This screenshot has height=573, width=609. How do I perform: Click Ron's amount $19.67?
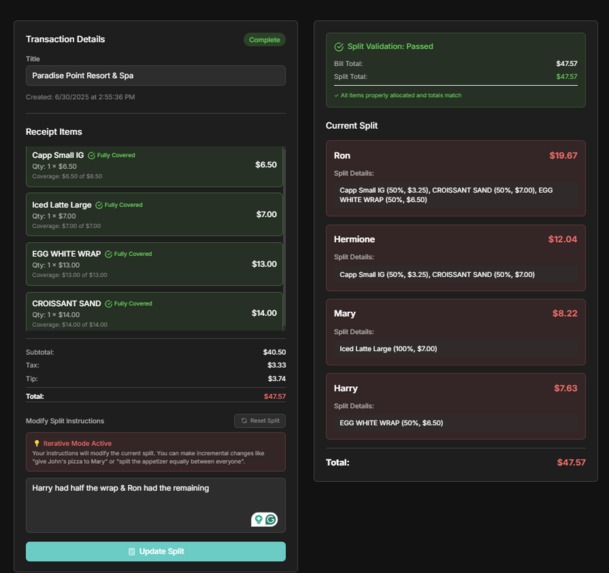point(563,156)
